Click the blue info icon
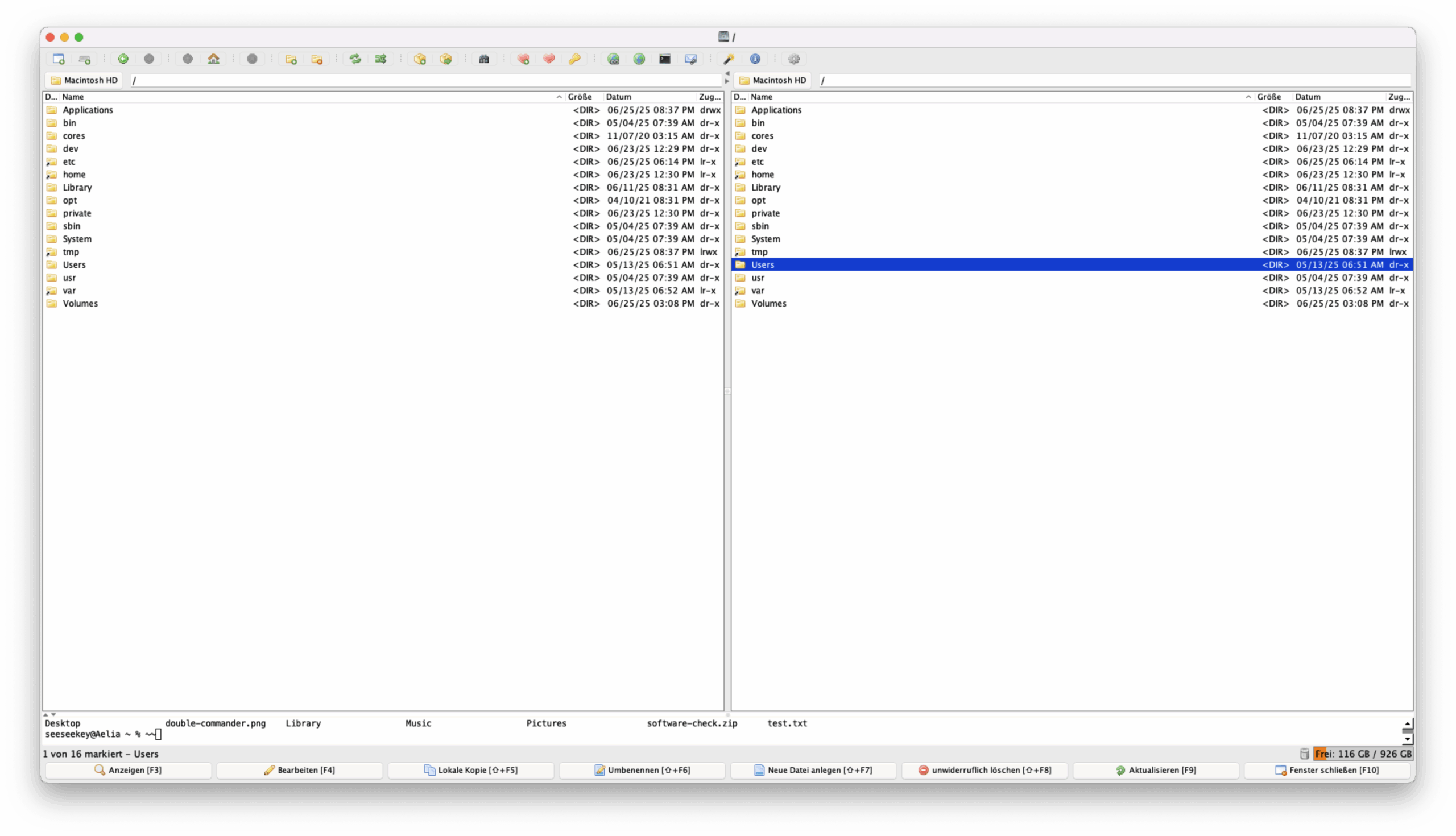Screen dimensions: 1456x836 click(755, 59)
